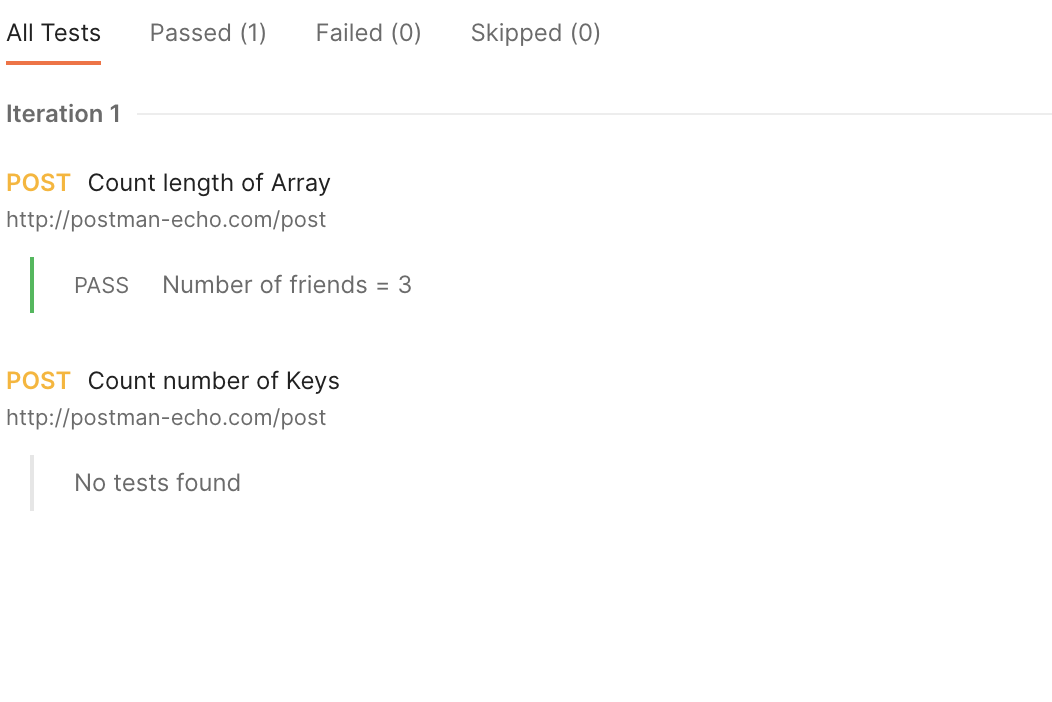Viewport: 1052px width, 702px height.
Task: Click the POST badge of Count number of Keys
Action: point(38,380)
